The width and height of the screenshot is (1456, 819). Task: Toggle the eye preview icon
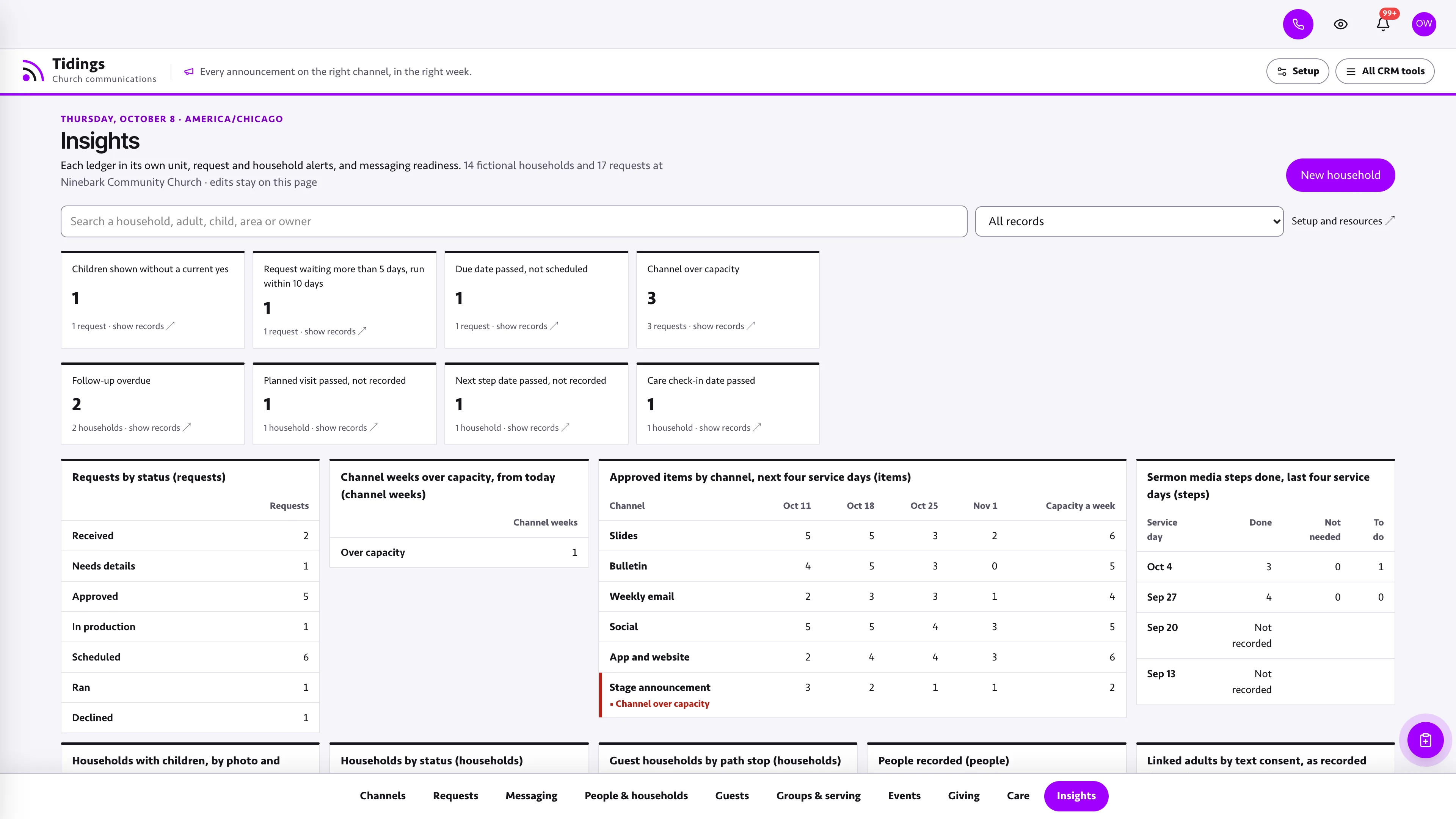pos(1340,24)
